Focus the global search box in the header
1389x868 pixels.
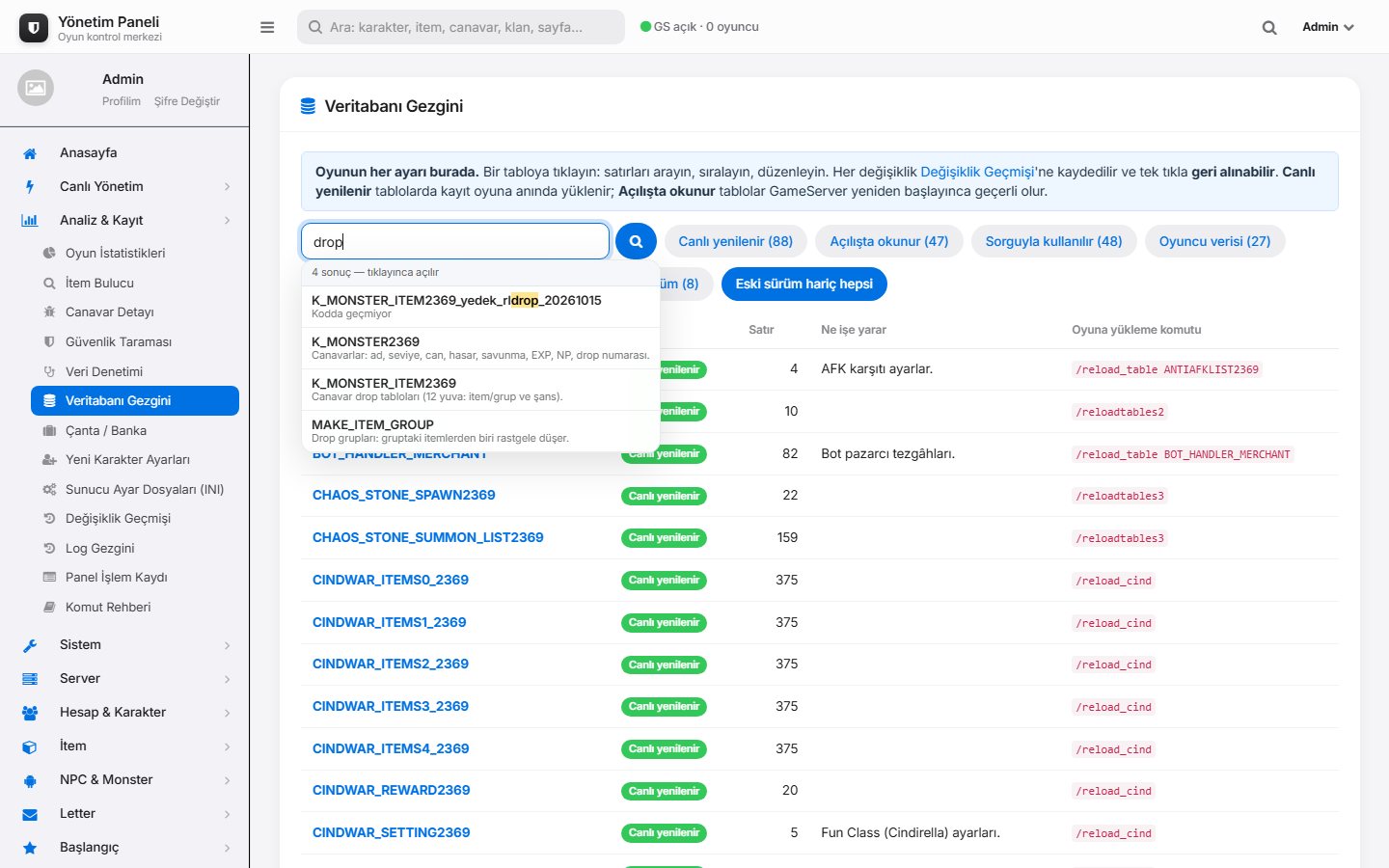461,27
